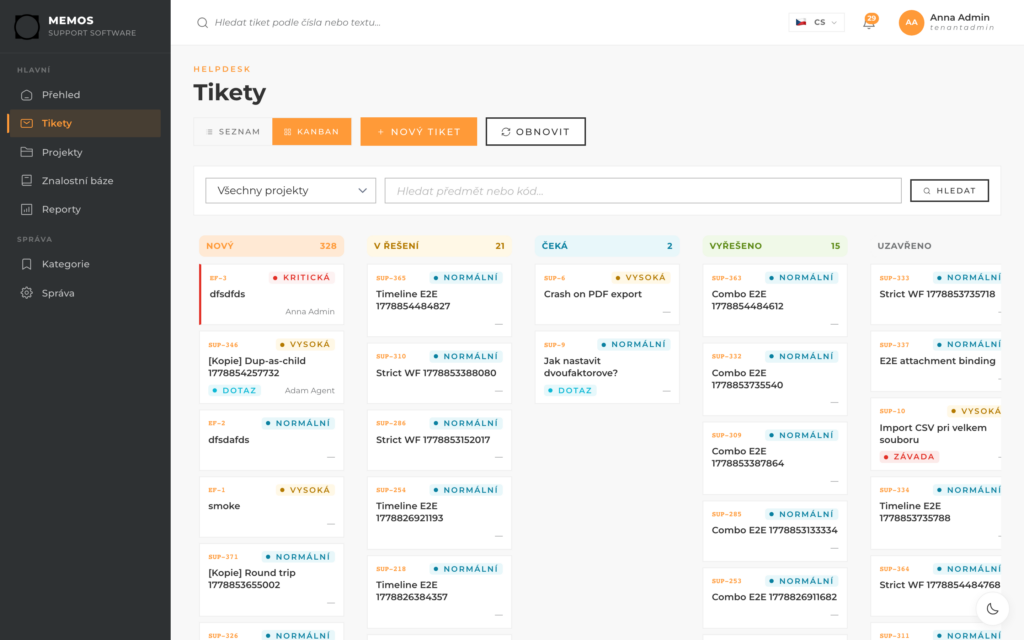Open ticket smoke
Screen dimensions: 1024x640
(271, 507)
